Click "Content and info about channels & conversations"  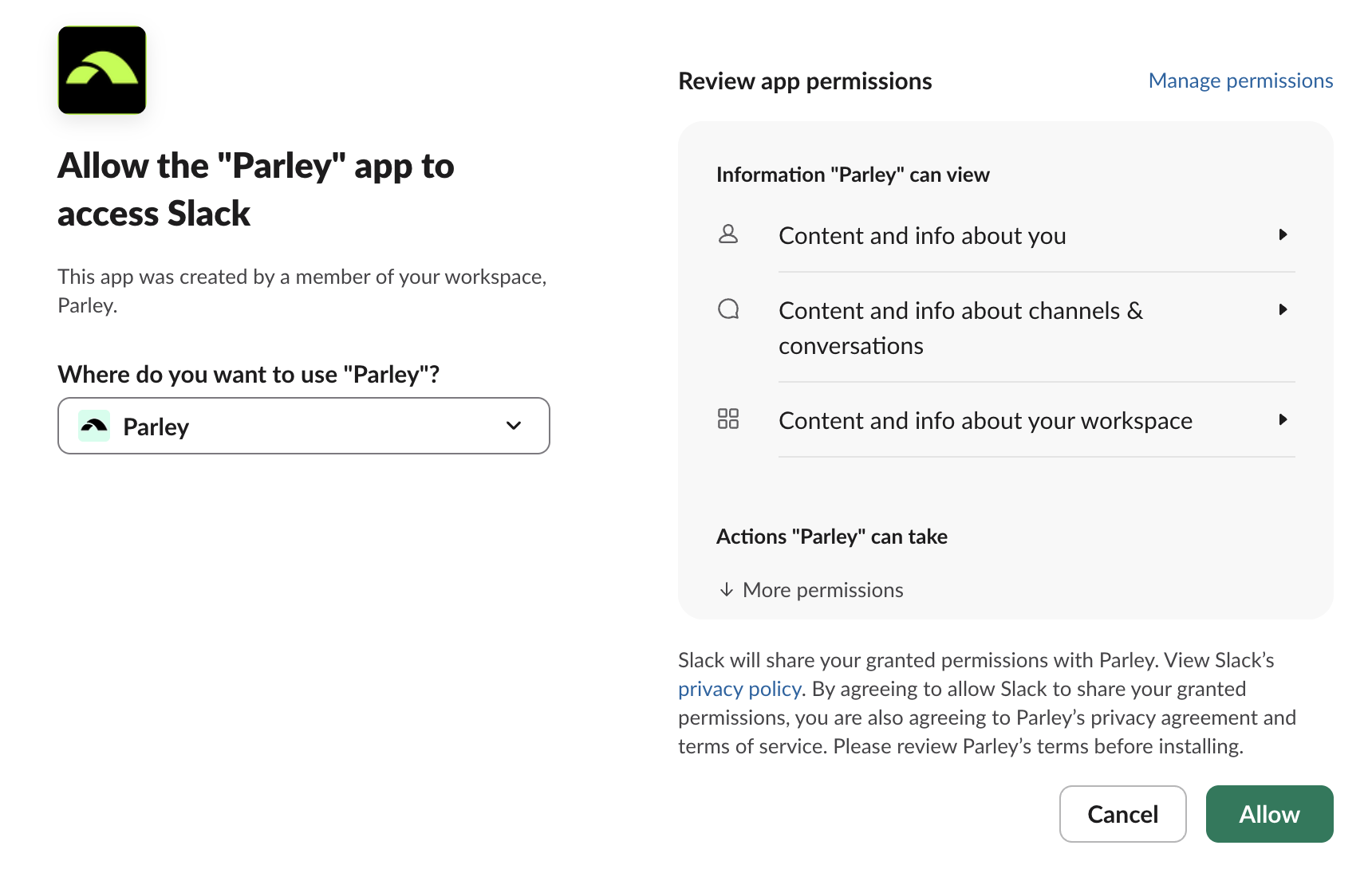point(961,328)
